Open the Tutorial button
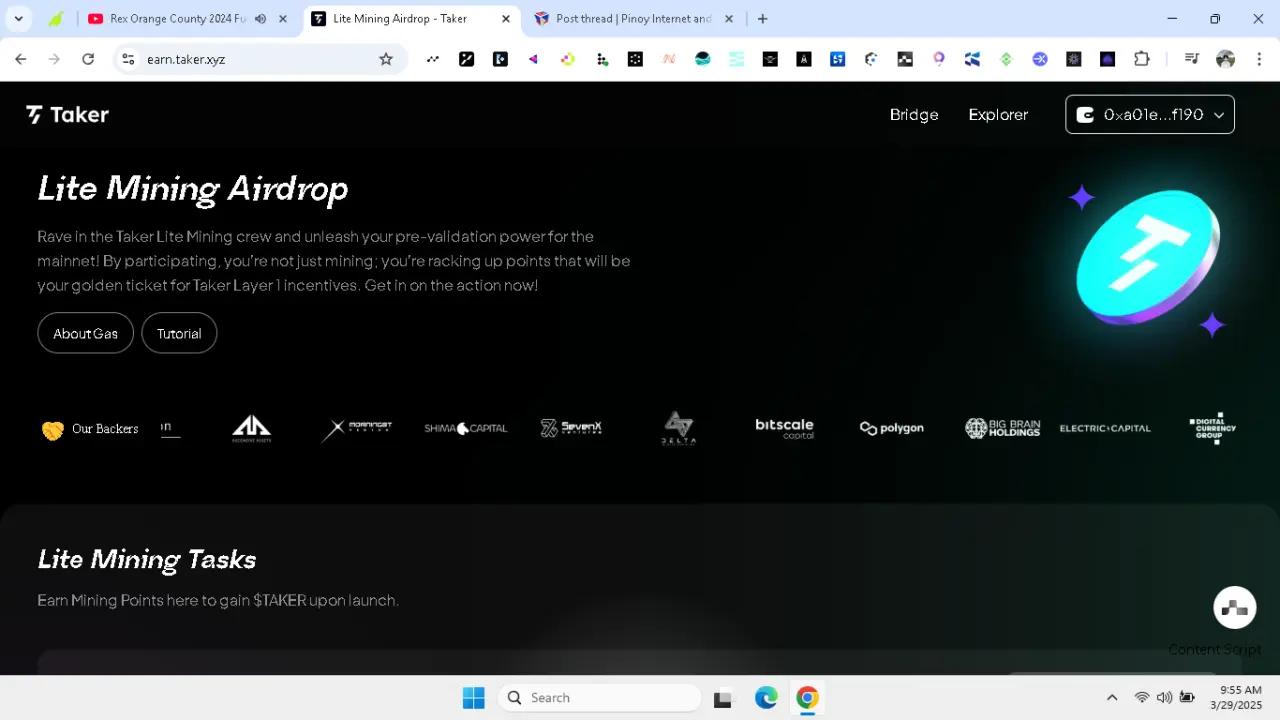Viewport: 1280px width, 720px height. 179,334
